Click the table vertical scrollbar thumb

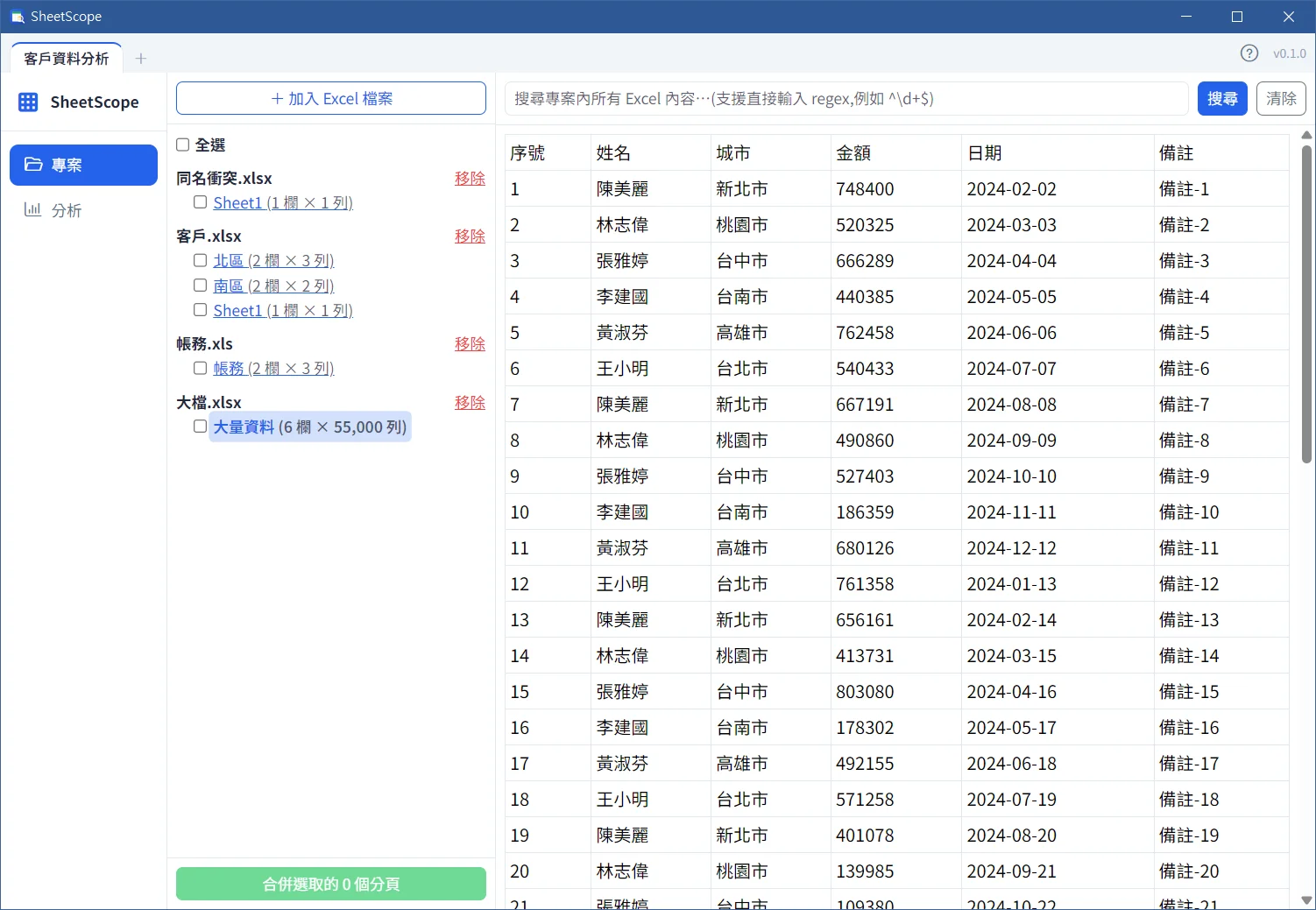[x=1306, y=304]
